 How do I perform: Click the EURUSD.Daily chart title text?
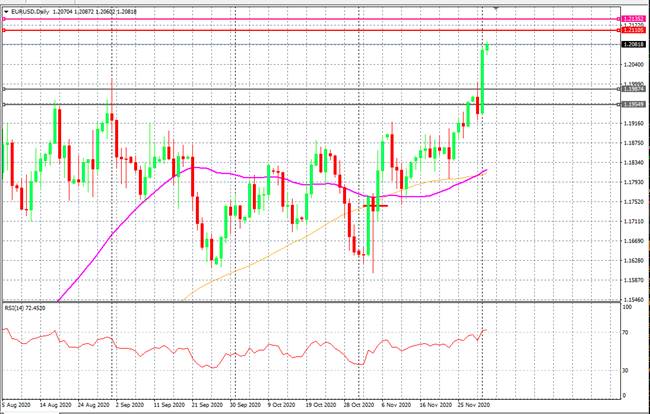(30, 12)
